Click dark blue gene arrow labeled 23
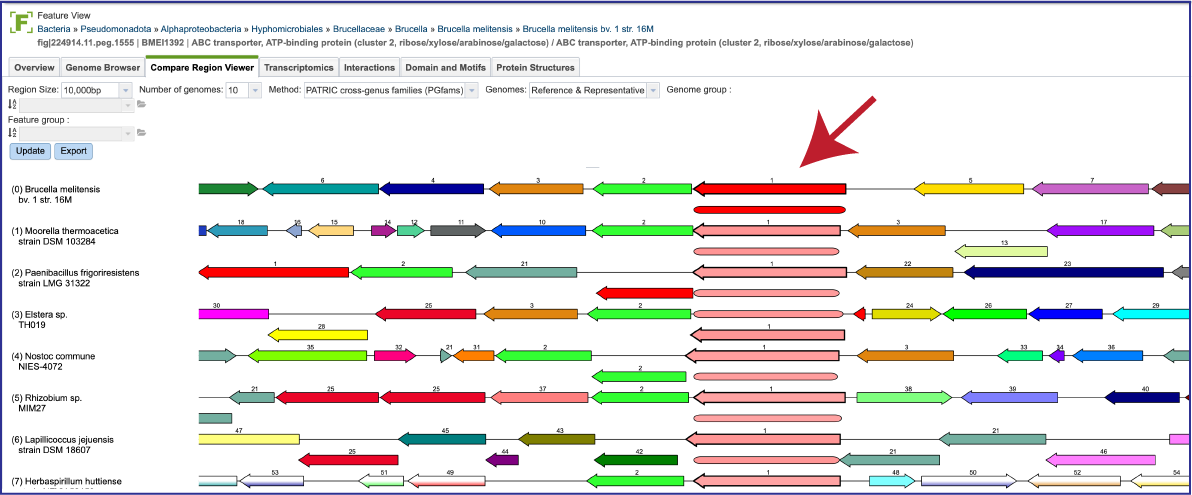The width and height of the screenshot is (1192, 495). tap(1064, 272)
